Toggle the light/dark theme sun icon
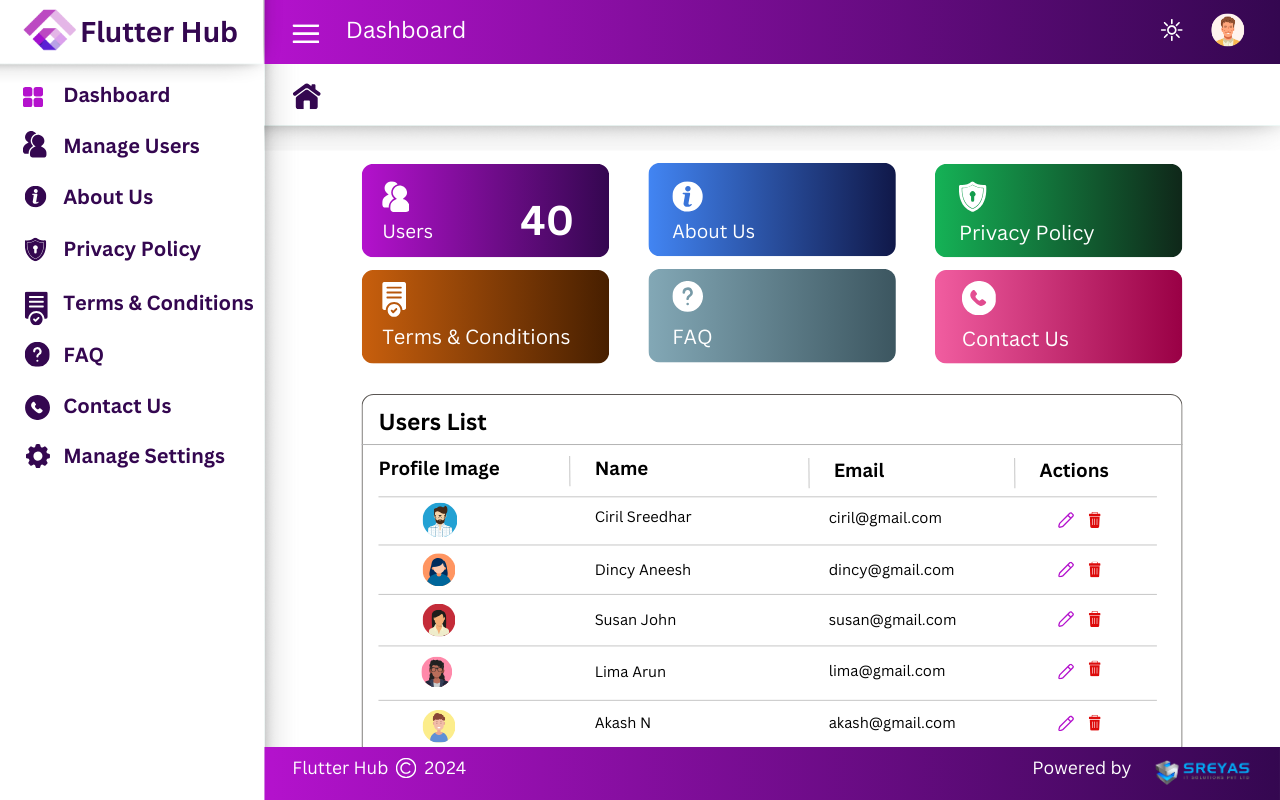Screen dimensions: 1280x800 (1171, 30)
